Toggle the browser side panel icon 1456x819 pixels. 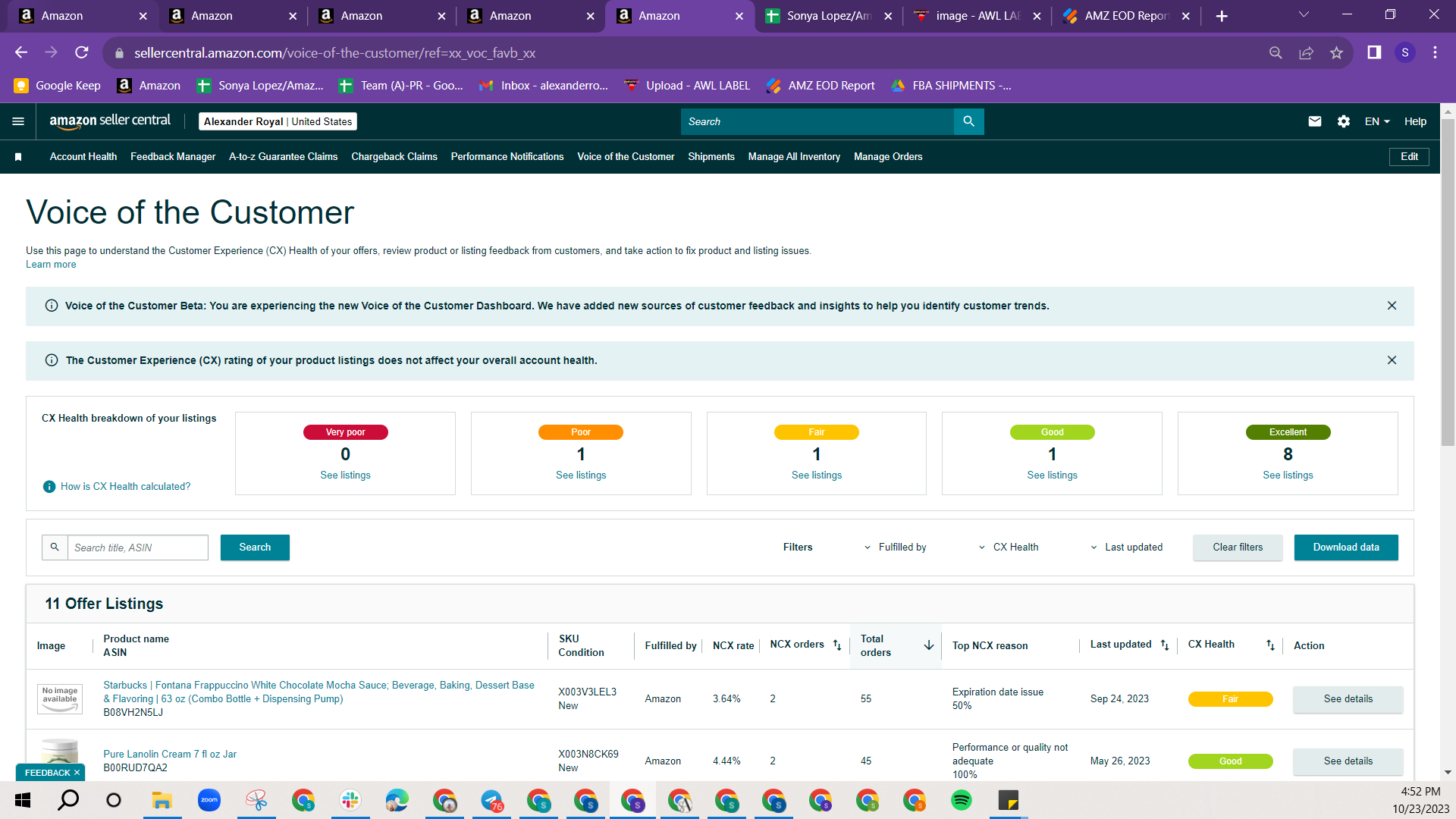(x=1374, y=52)
